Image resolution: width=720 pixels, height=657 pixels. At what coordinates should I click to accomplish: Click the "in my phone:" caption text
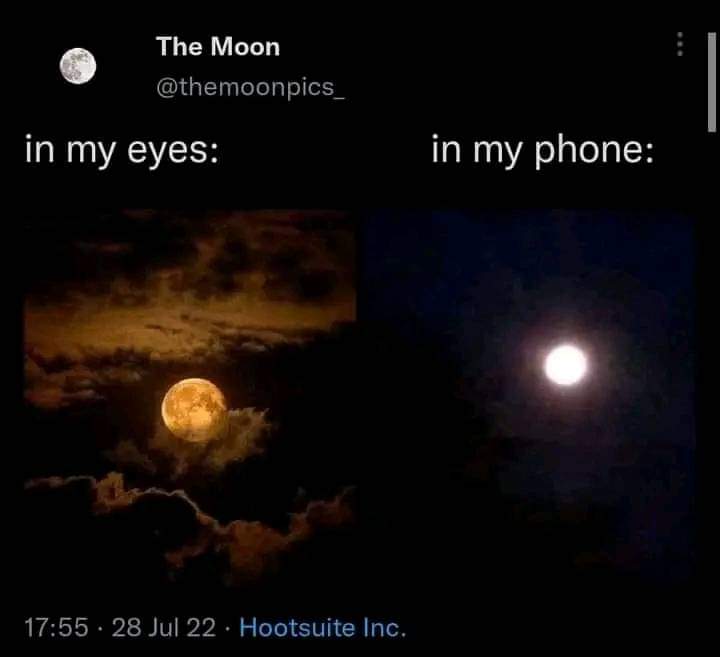click(x=542, y=151)
